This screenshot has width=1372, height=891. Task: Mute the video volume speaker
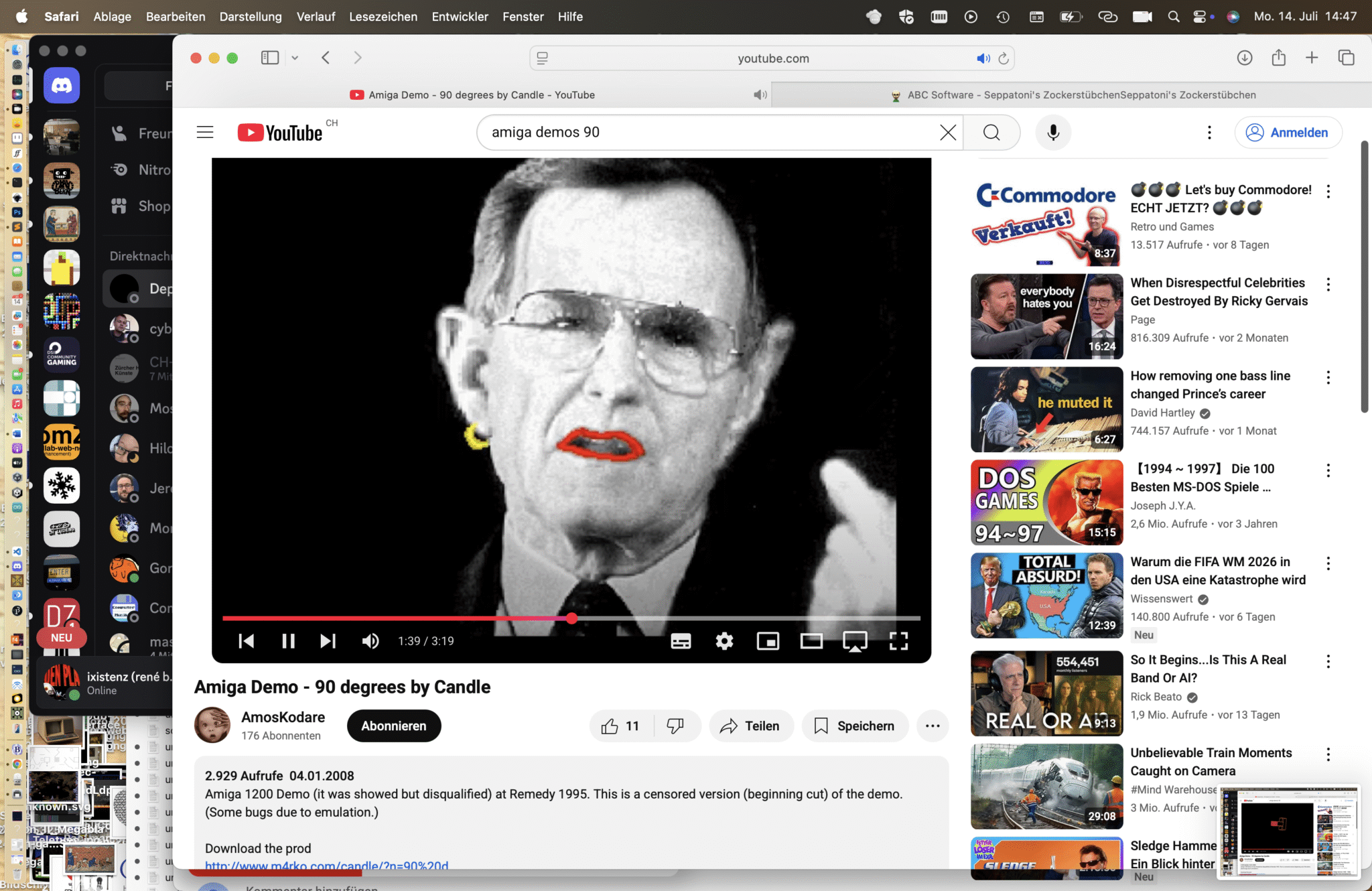[370, 641]
